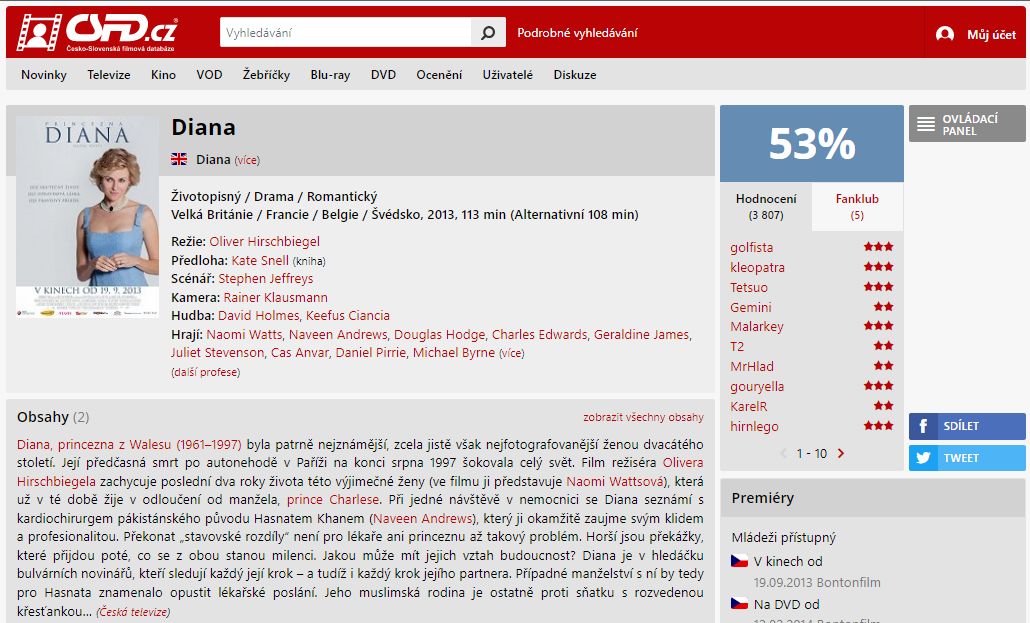
Task: Select the Hodnocení tab
Action: pyautogui.click(x=766, y=206)
